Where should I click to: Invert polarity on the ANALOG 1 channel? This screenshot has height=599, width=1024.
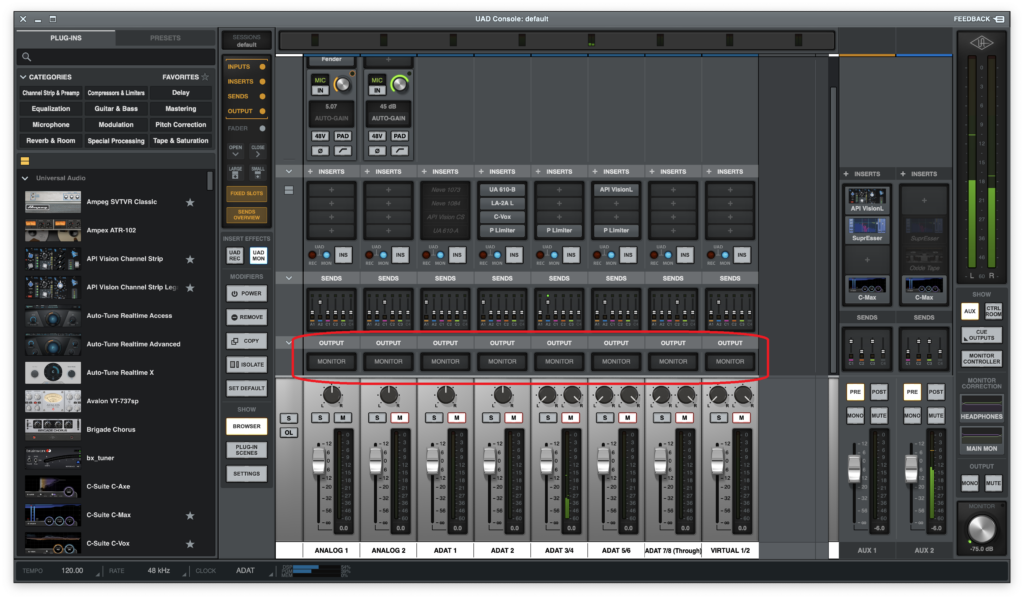point(320,151)
